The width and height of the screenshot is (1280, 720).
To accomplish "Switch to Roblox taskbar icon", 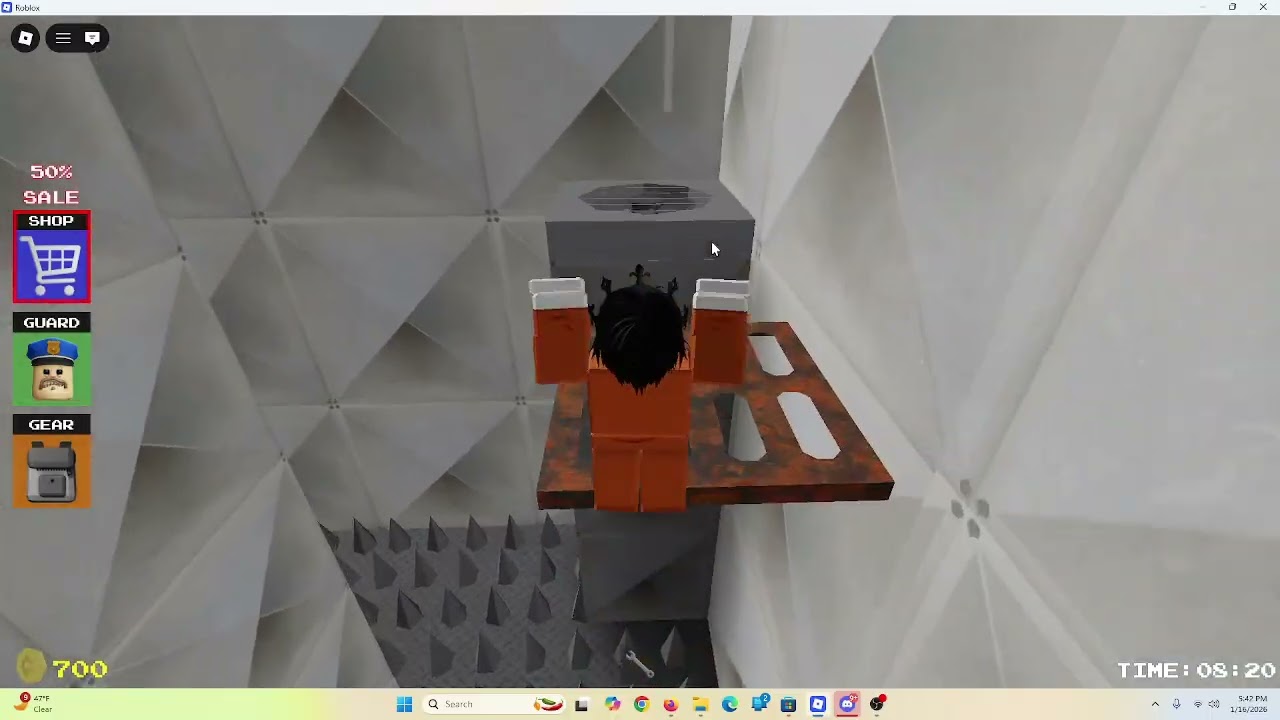I will pyautogui.click(x=818, y=704).
